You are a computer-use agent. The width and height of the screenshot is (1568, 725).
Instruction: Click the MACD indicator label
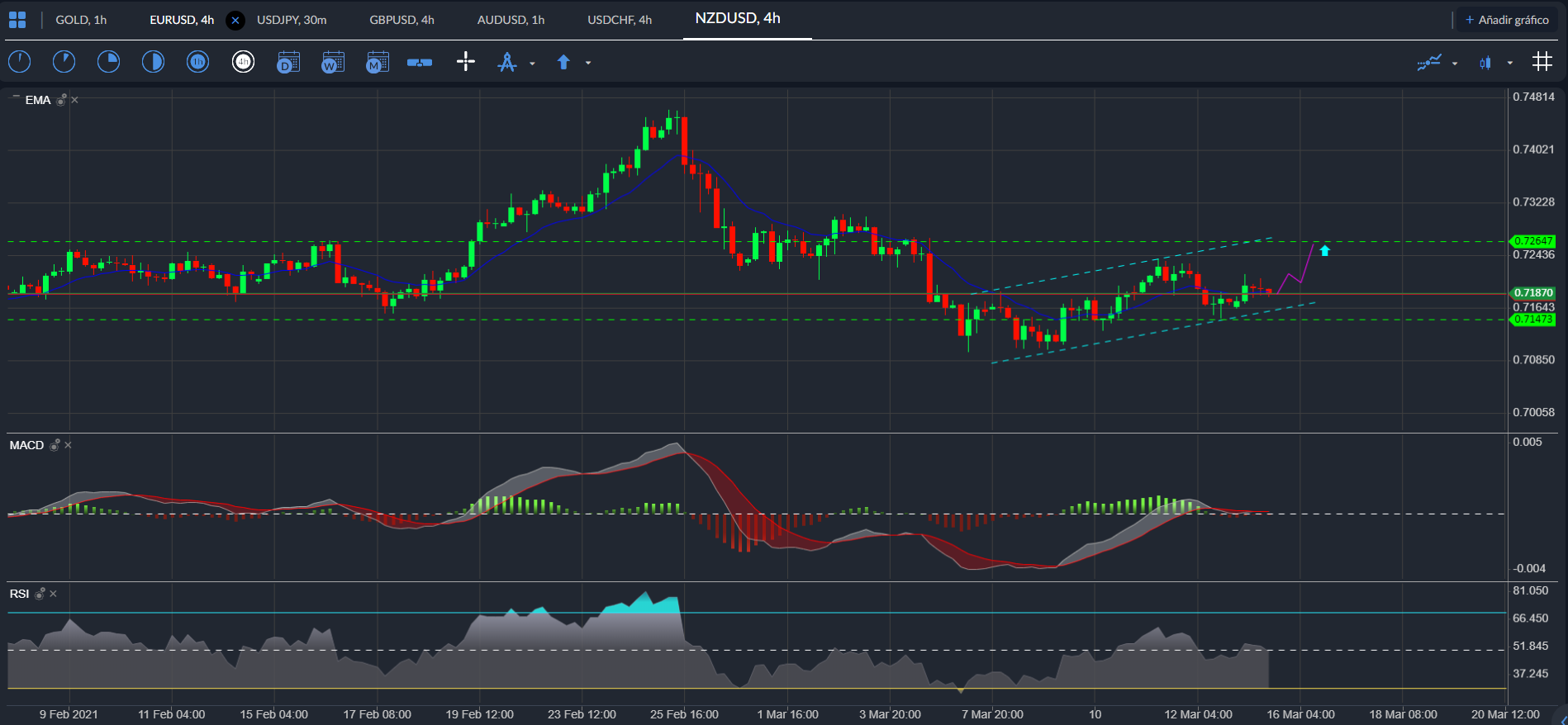[26, 445]
